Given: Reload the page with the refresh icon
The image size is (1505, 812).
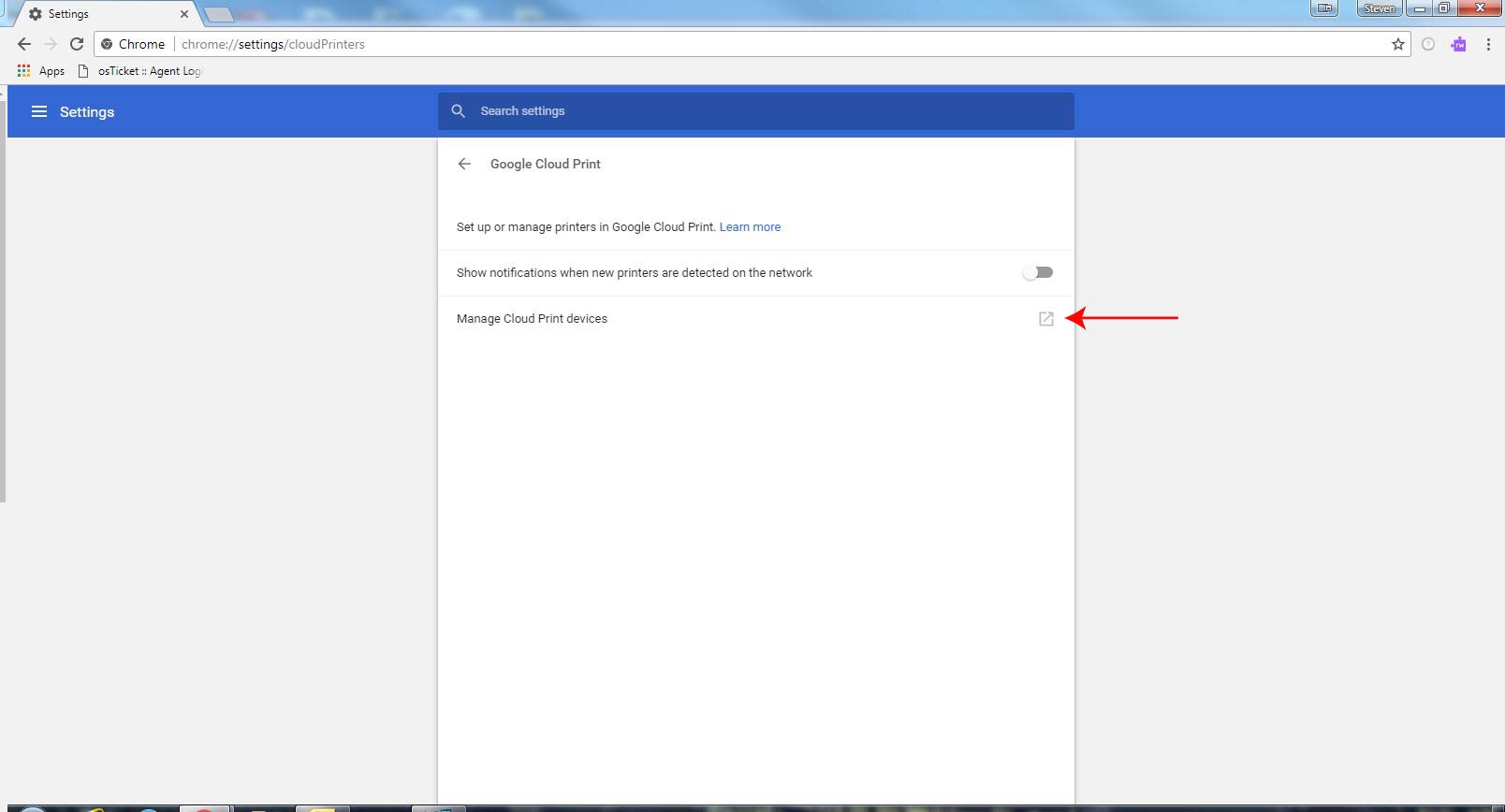Looking at the screenshot, I should (x=77, y=44).
